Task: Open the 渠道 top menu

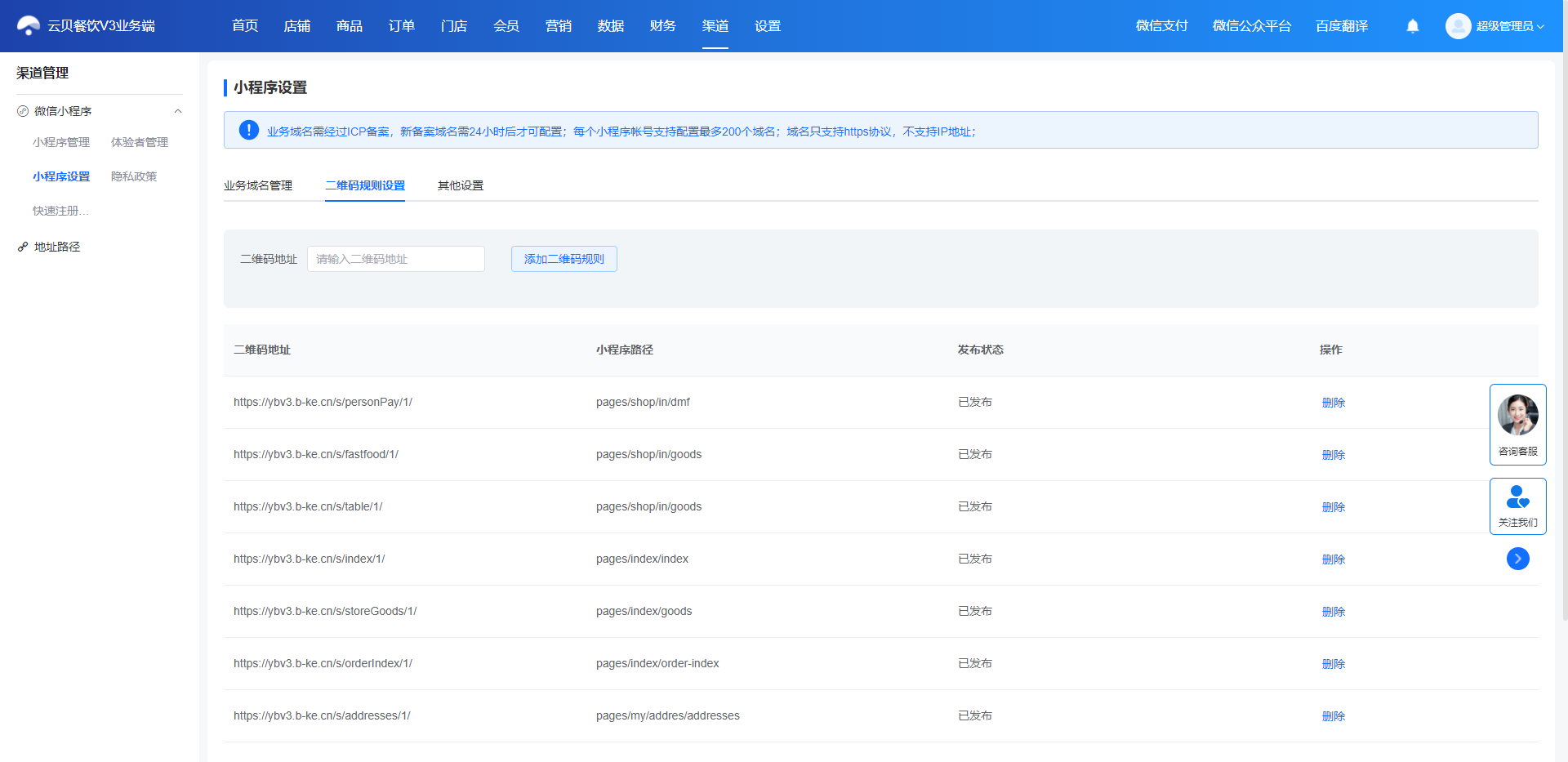Action: [x=715, y=26]
